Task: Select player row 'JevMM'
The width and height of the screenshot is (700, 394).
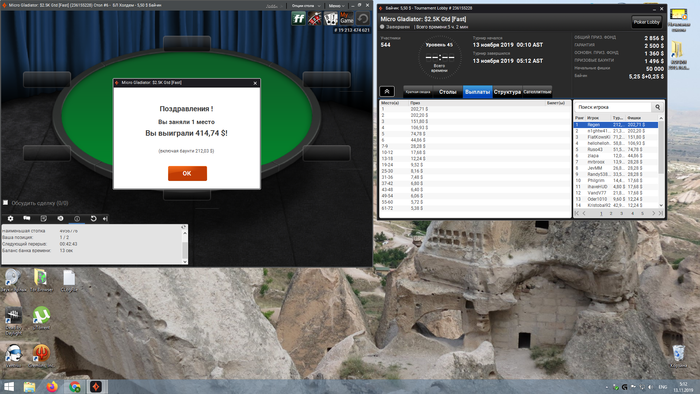Action: click(x=616, y=168)
